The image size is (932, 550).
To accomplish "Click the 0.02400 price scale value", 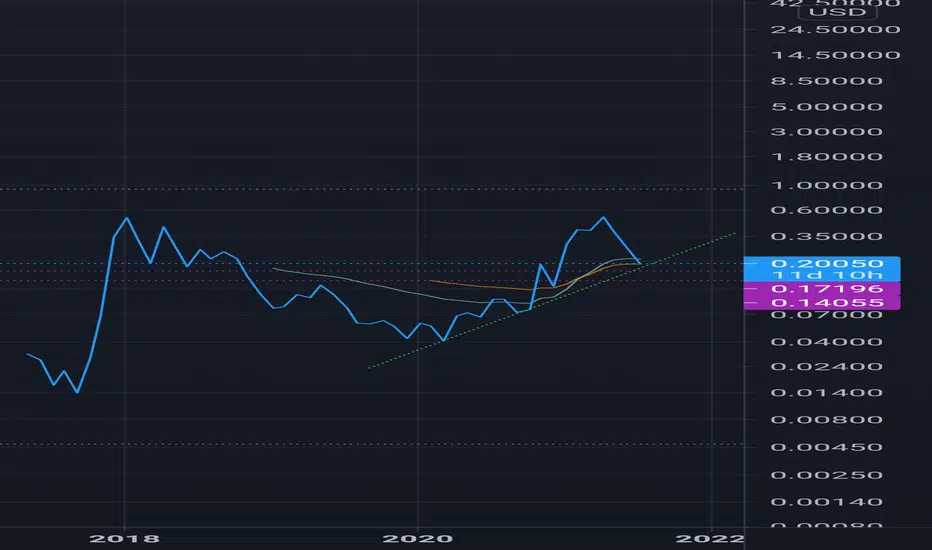I will pos(826,366).
